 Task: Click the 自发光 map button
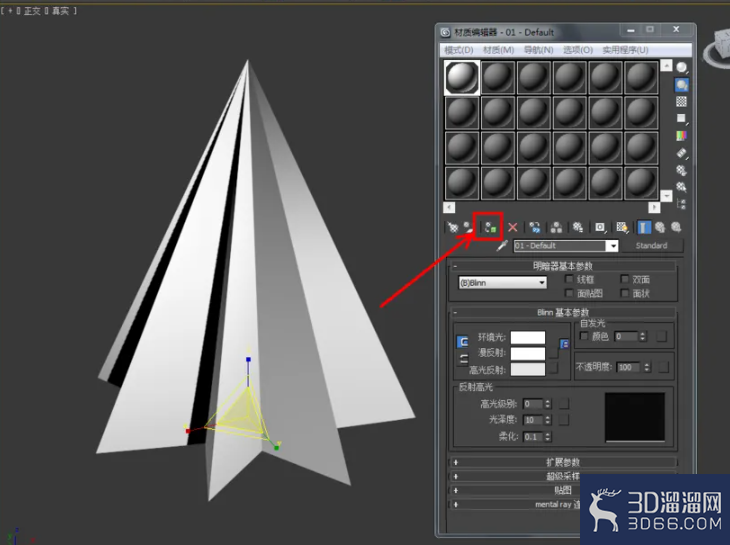(x=661, y=336)
